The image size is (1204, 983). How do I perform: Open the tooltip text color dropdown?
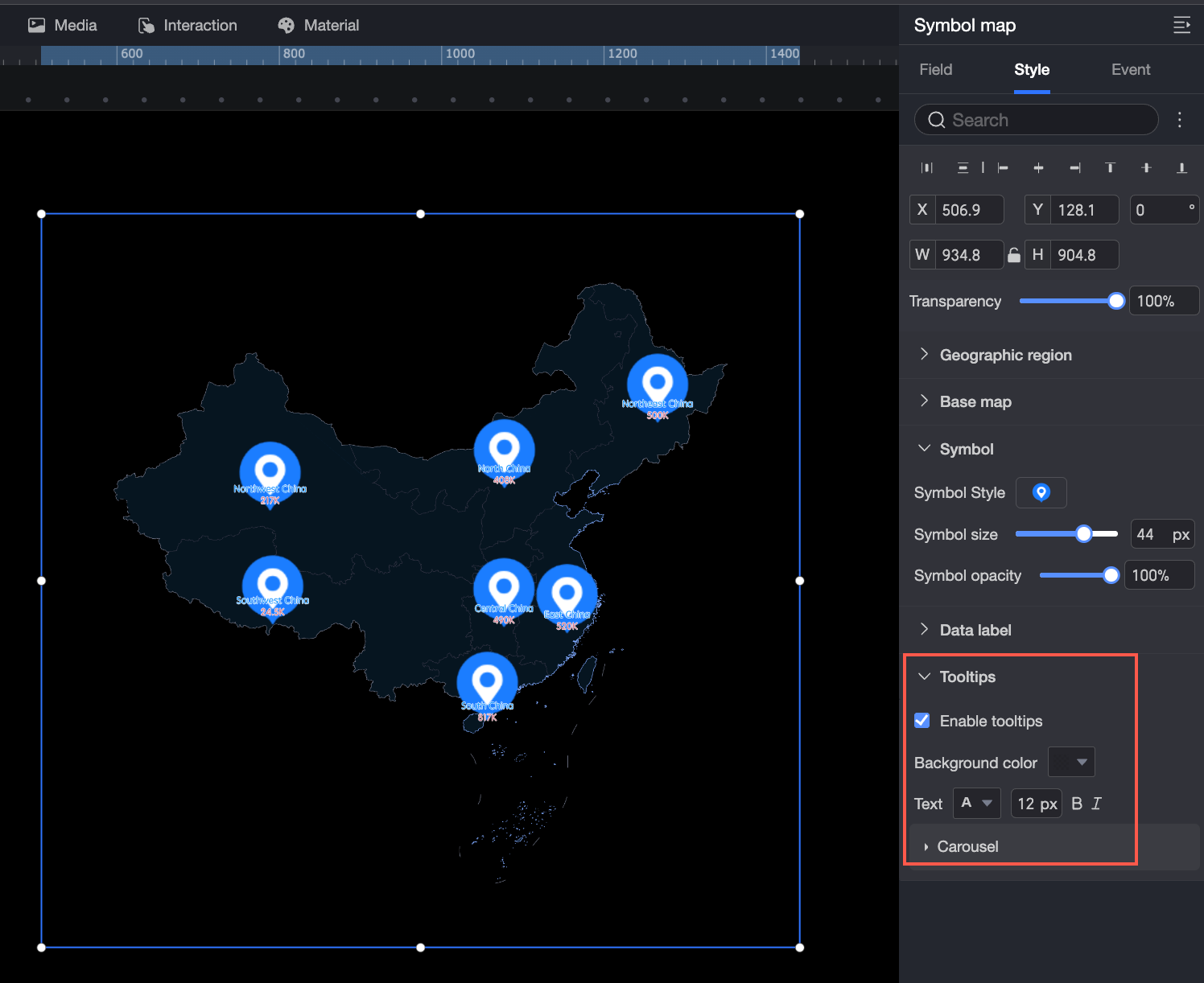(977, 803)
